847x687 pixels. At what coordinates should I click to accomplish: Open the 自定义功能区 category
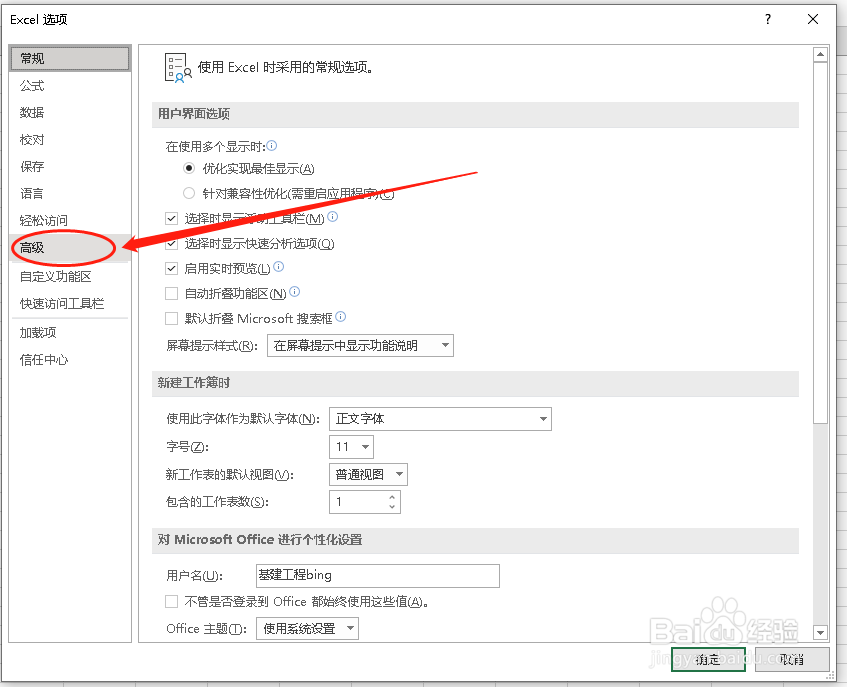click(70, 277)
